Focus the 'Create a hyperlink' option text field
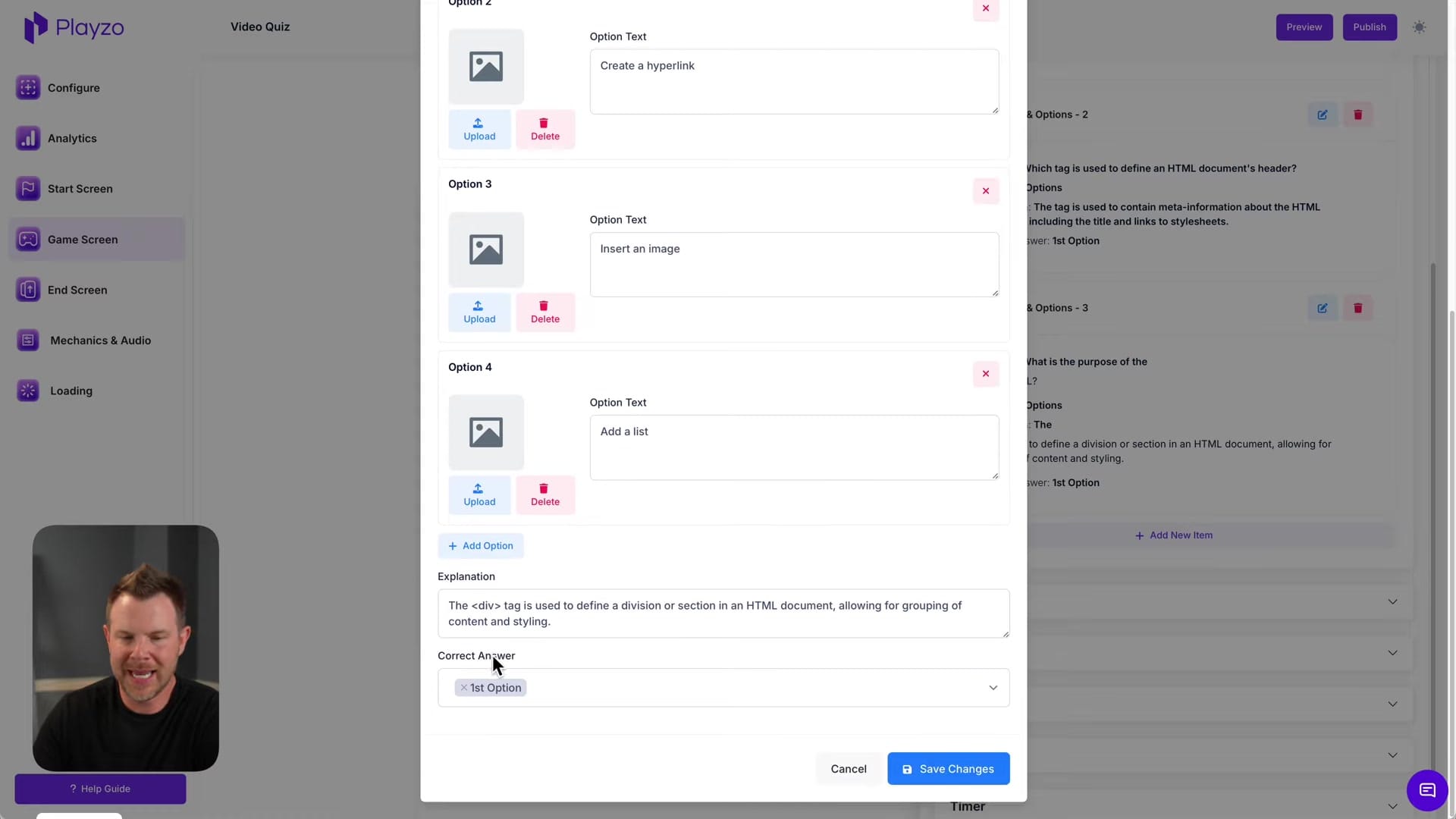 click(x=794, y=82)
